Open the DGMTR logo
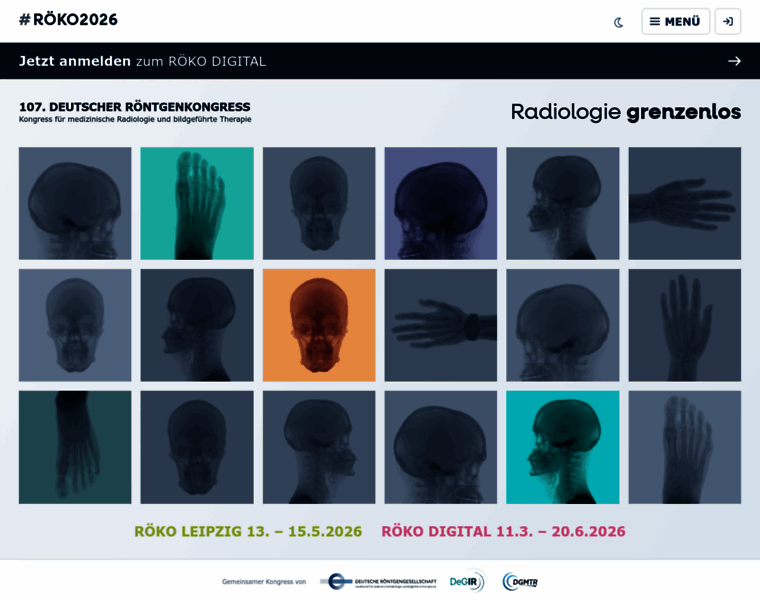 (x=520, y=582)
